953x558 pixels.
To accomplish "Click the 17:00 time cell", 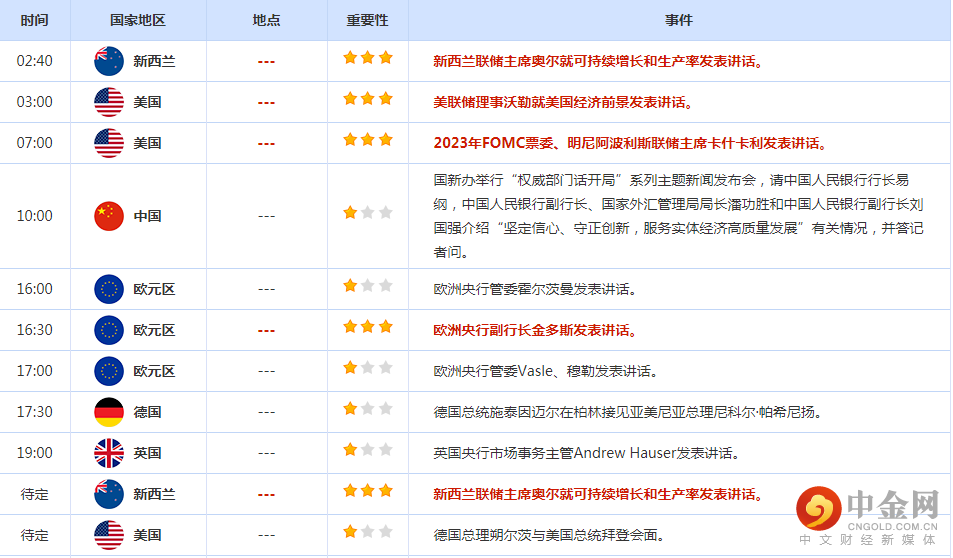I will tap(34, 371).
